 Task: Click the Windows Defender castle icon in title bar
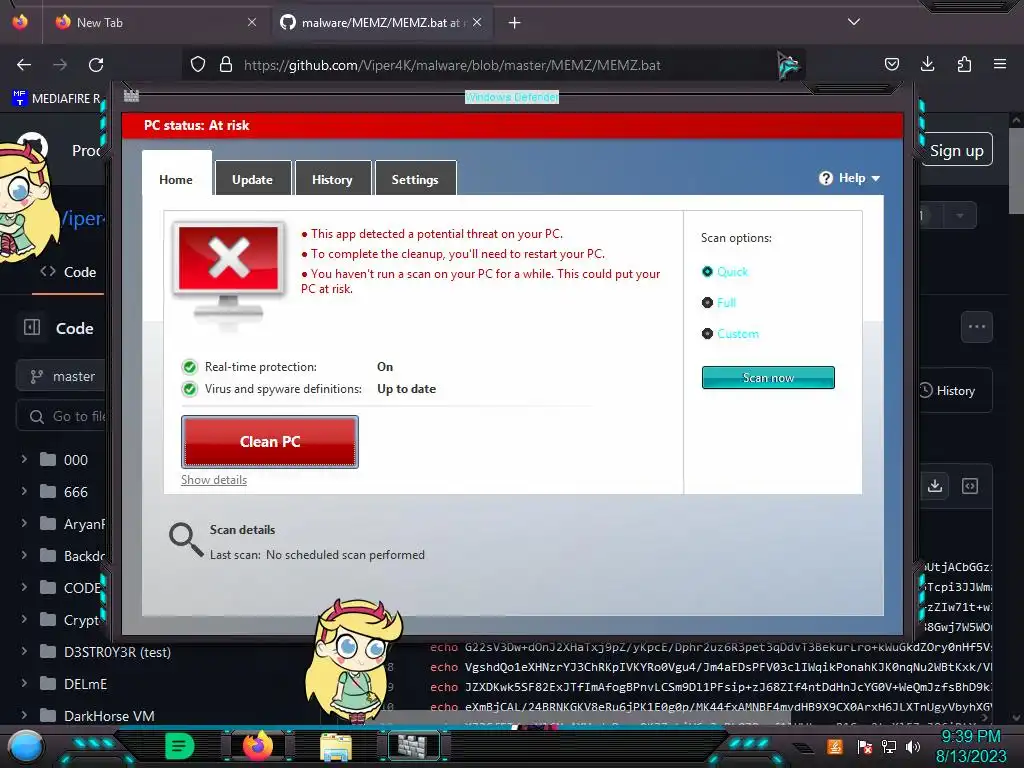(x=131, y=96)
